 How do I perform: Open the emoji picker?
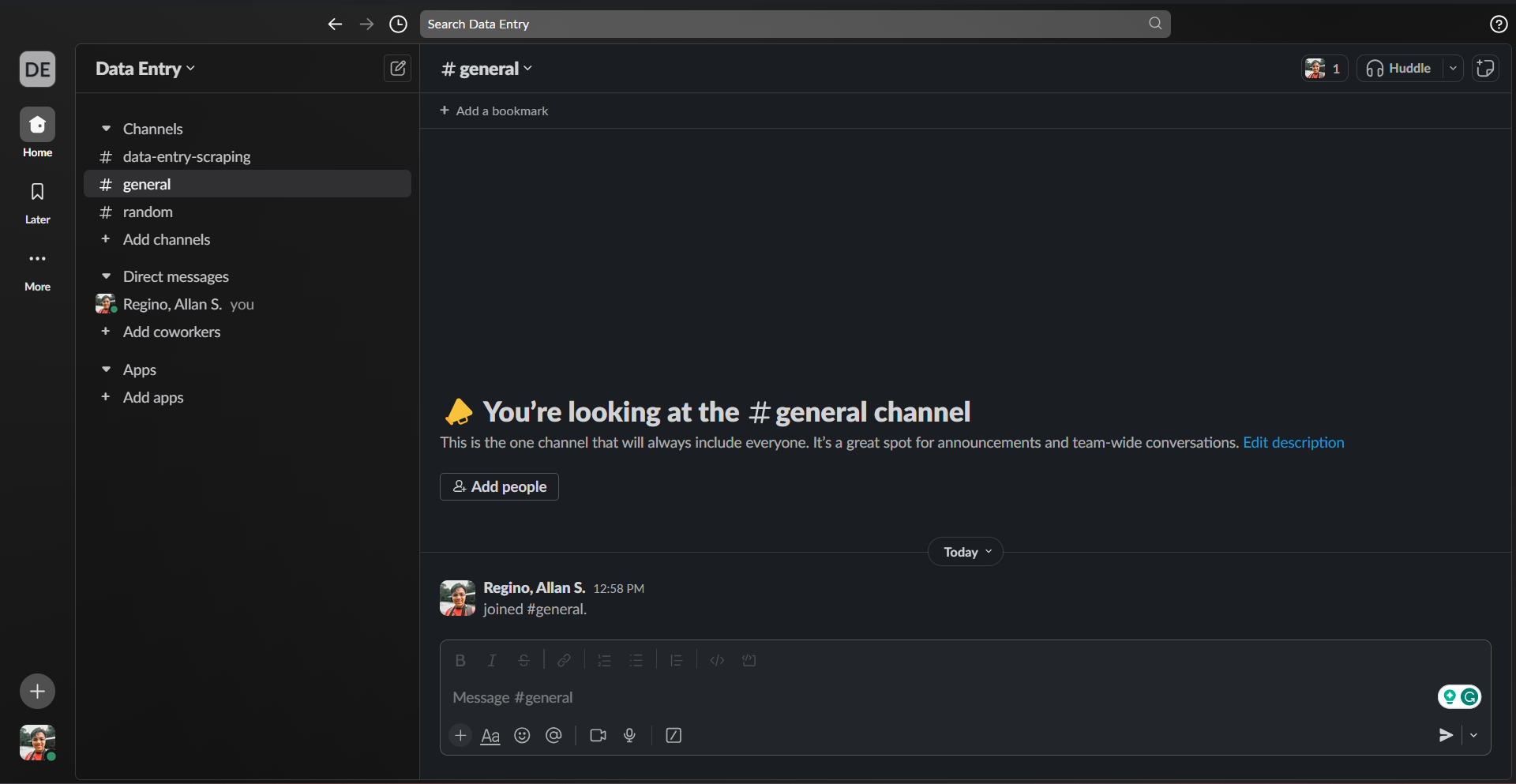[x=522, y=736]
